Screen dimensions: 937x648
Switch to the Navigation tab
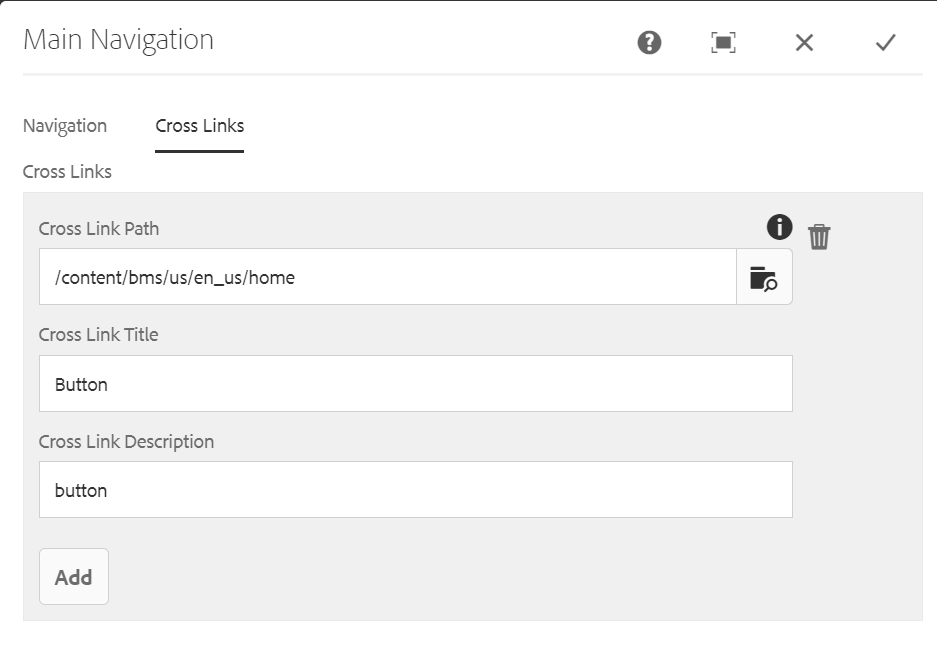[65, 126]
